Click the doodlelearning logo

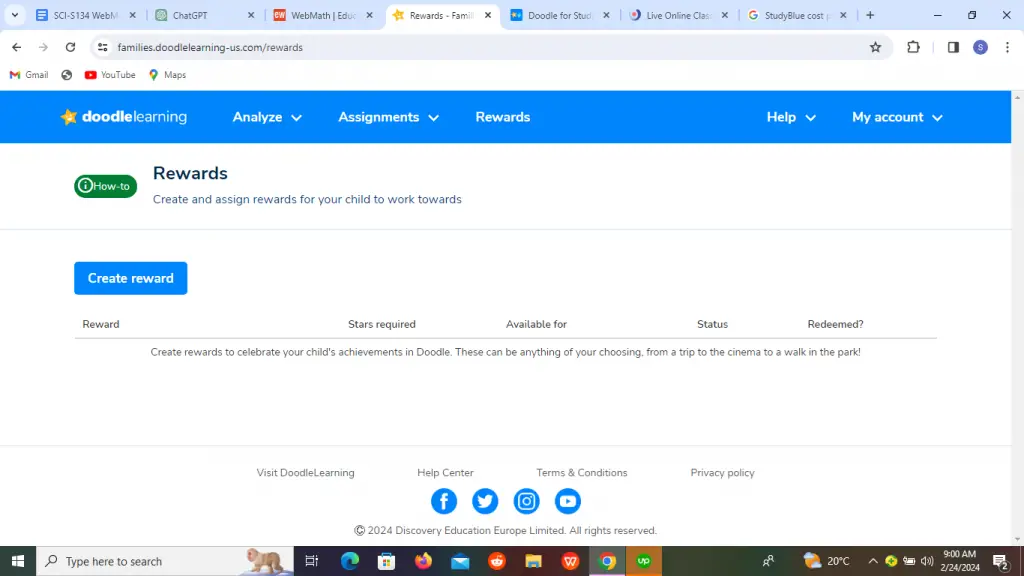122,117
